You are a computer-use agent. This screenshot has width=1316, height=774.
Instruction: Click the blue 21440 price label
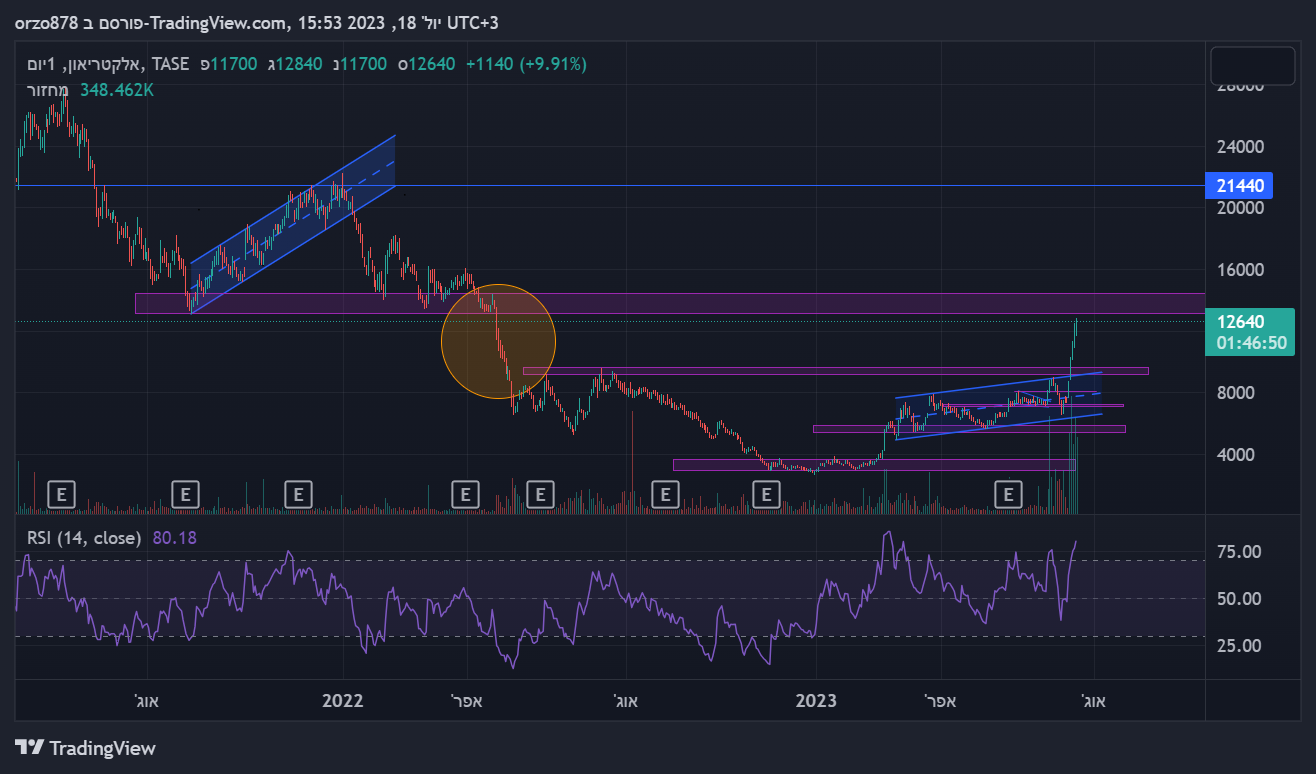point(1240,185)
